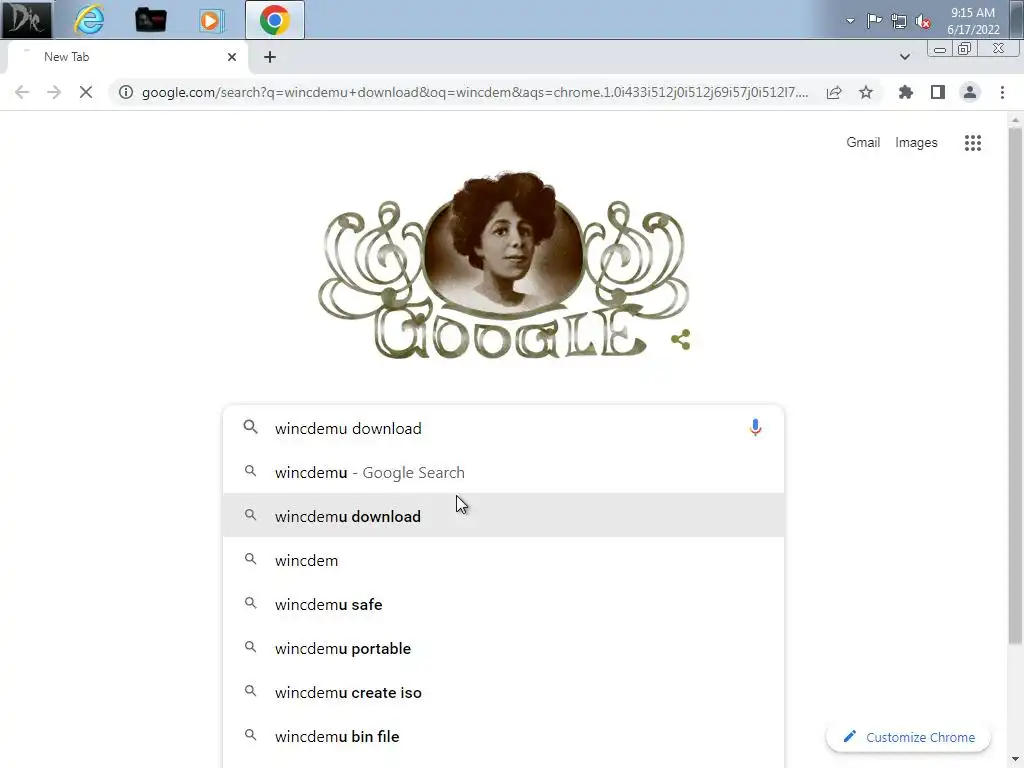The image size is (1024, 768).
Task: Choose 'wincdemu safe' suggestion
Action: click(503, 604)
